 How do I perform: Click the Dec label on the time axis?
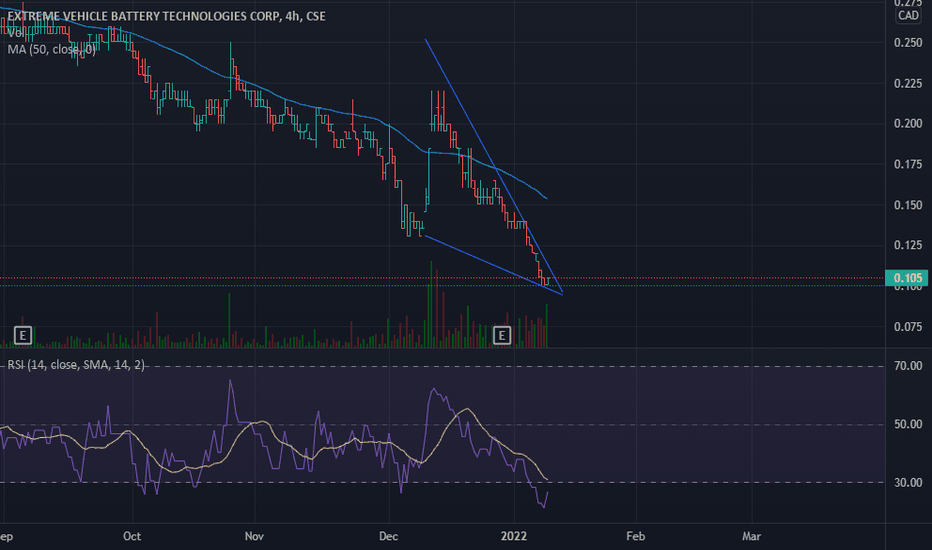pyautogui.click(x=388, y=536)
